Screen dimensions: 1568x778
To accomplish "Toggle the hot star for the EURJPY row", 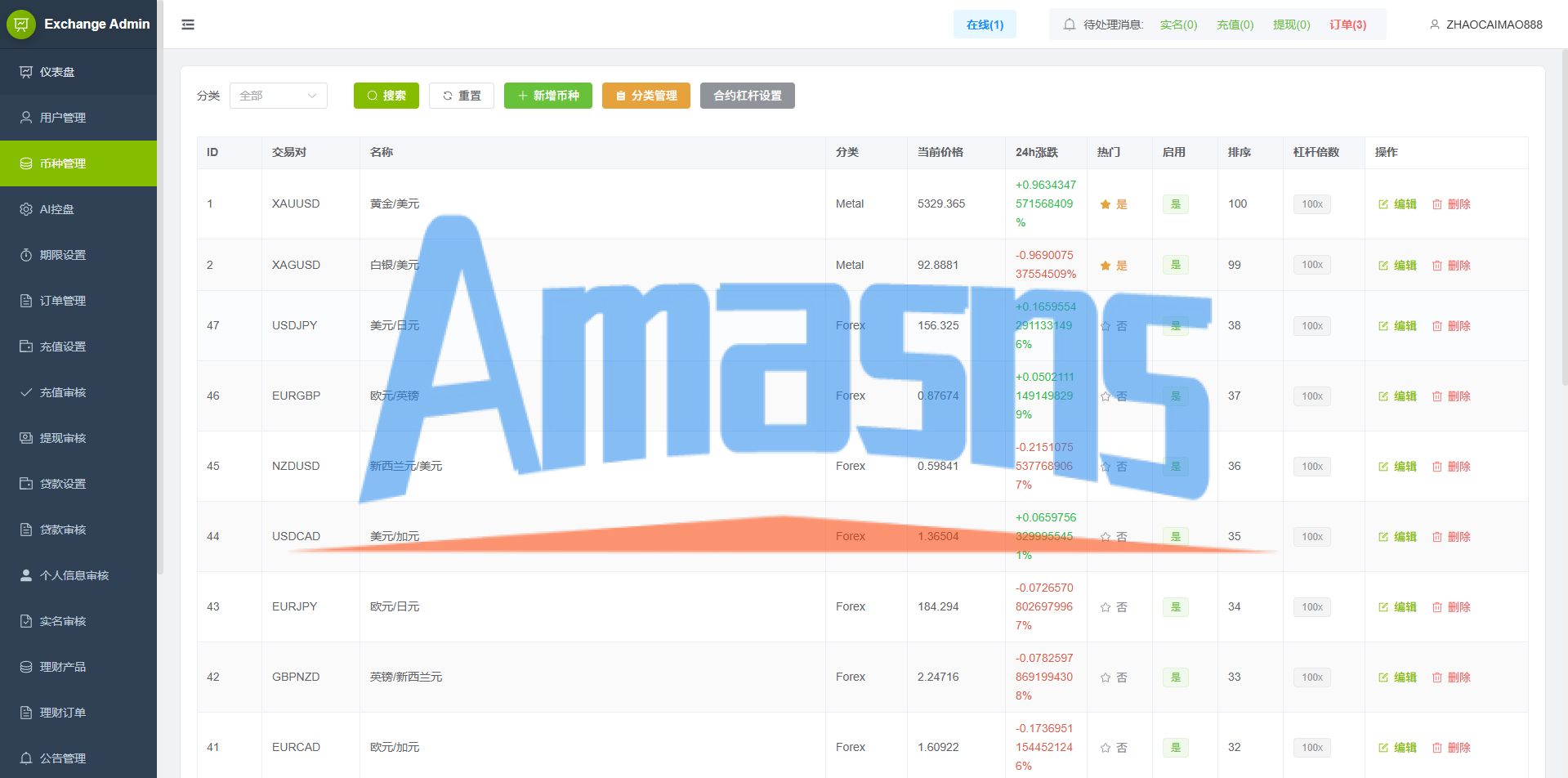I will [1106, 607].
